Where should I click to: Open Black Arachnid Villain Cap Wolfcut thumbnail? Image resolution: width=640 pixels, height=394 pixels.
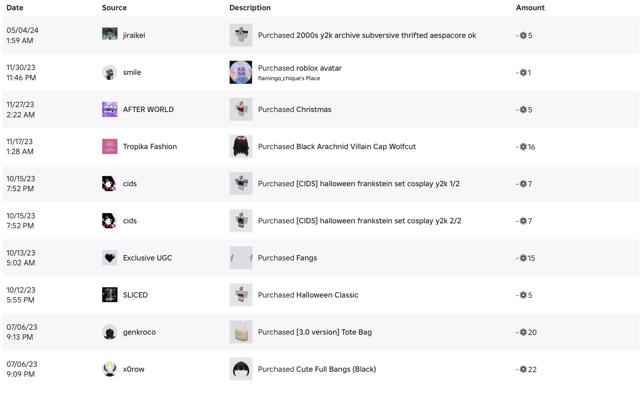(241, 147)
